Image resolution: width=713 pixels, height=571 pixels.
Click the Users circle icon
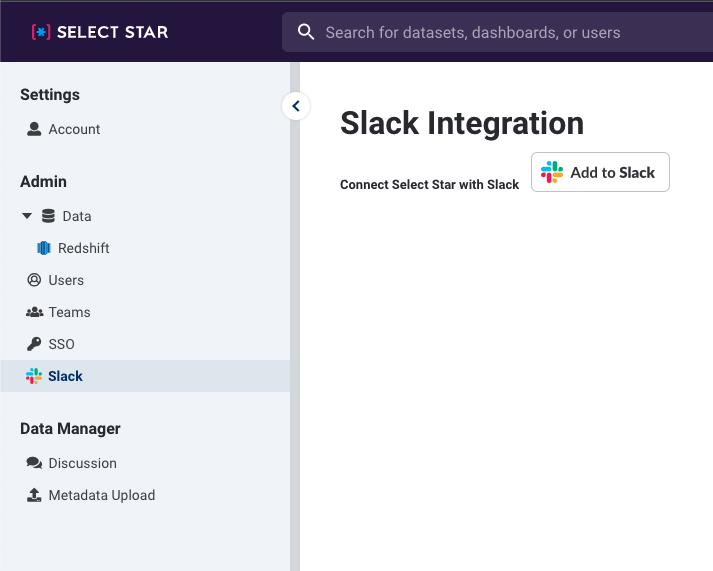tap(34, 280)
